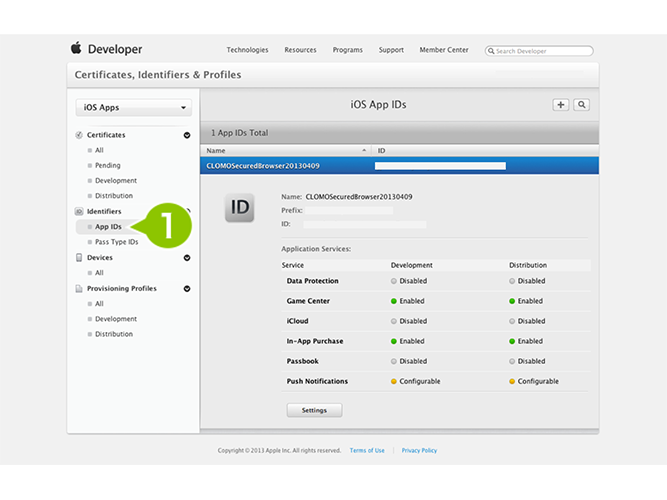667x500 pixels.
Task: Collapse the Certificates section arrow
Action: 187,135
